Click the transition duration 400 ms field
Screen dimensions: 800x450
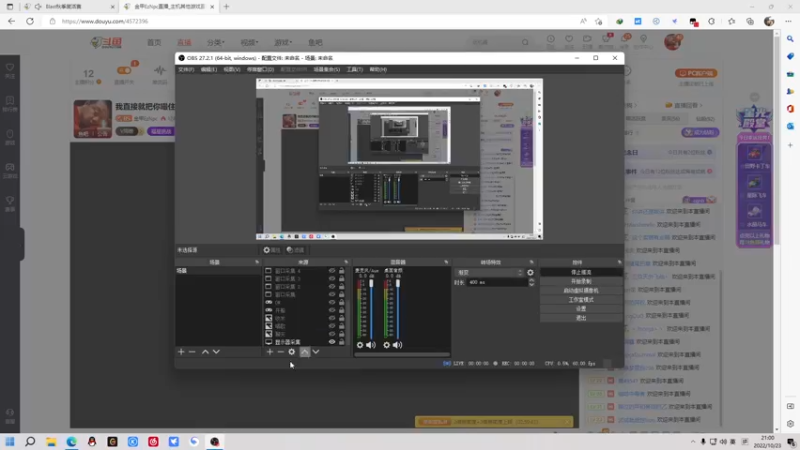point(496,282)
